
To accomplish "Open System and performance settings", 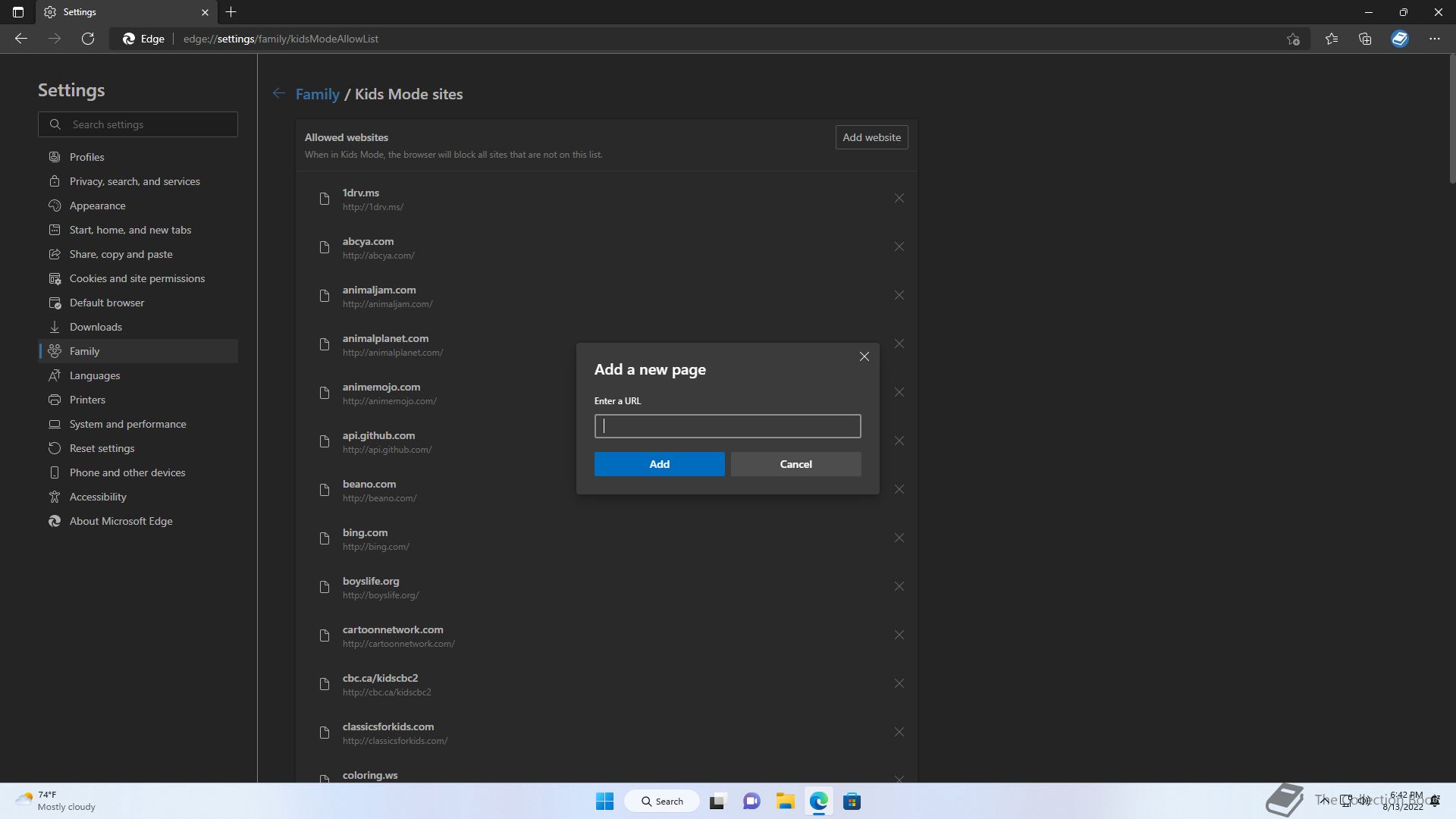I will pyautogui.click(x=138, y=424).
